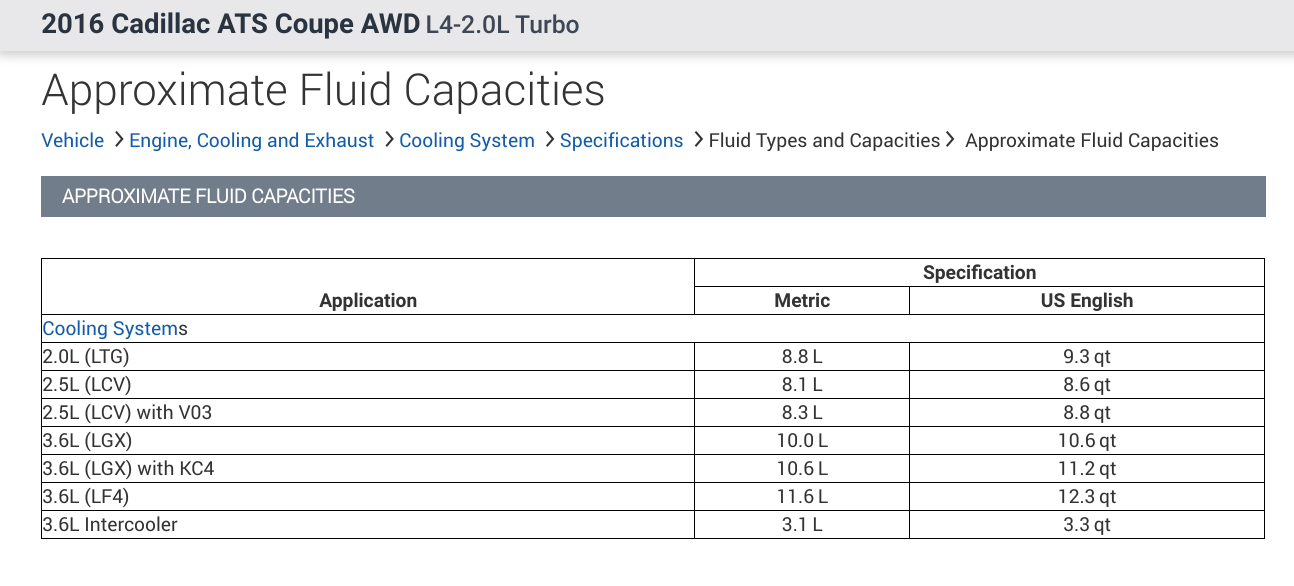Click the Vehicle breadcrumb link
The width and height of the screenshot is (1294, 586).
coord(72,141)
